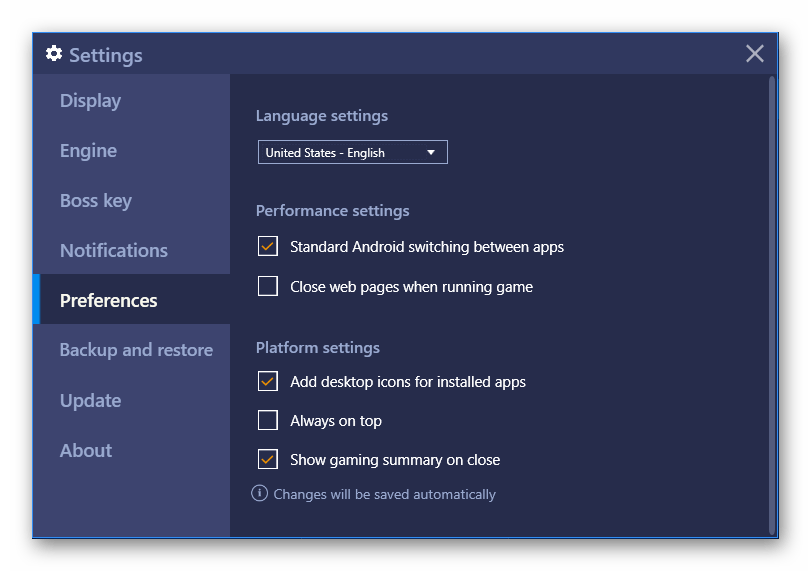Switch to the Update tab
The width and height of the screenshot is (811, 571).
coord(90,401)
